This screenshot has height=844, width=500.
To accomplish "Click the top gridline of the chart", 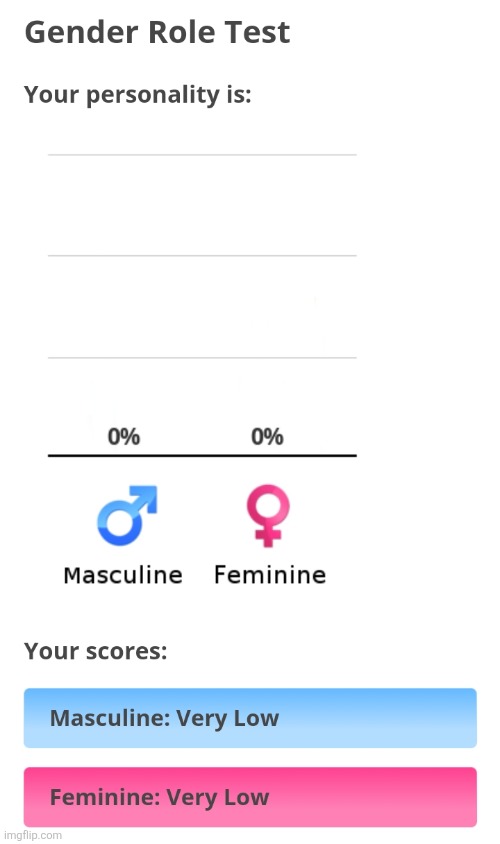I will point(202,154).
